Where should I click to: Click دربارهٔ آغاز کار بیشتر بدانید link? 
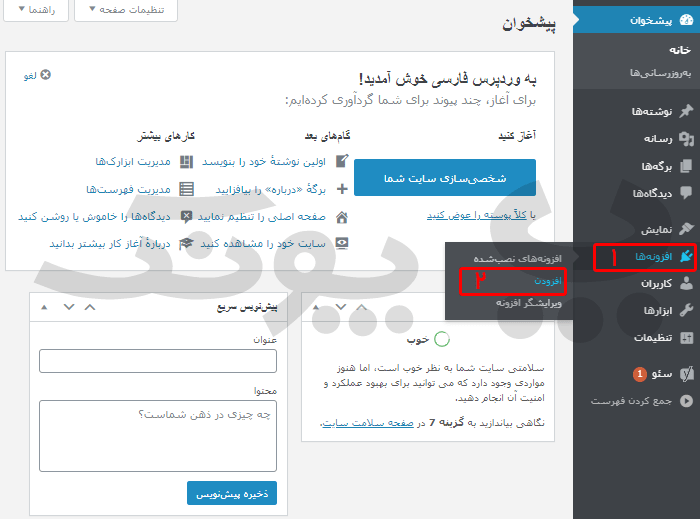110,244
